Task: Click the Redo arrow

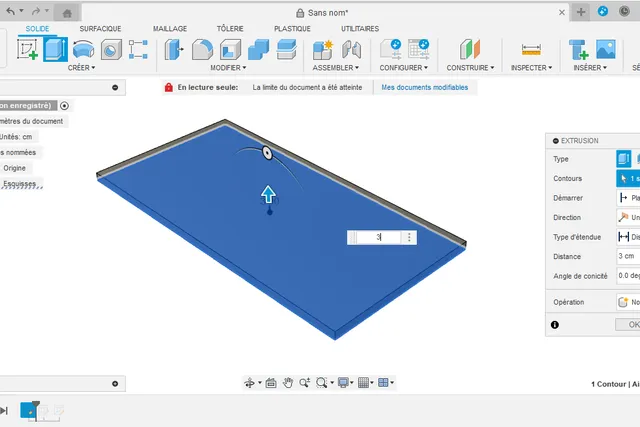Action: pos(36,11)
